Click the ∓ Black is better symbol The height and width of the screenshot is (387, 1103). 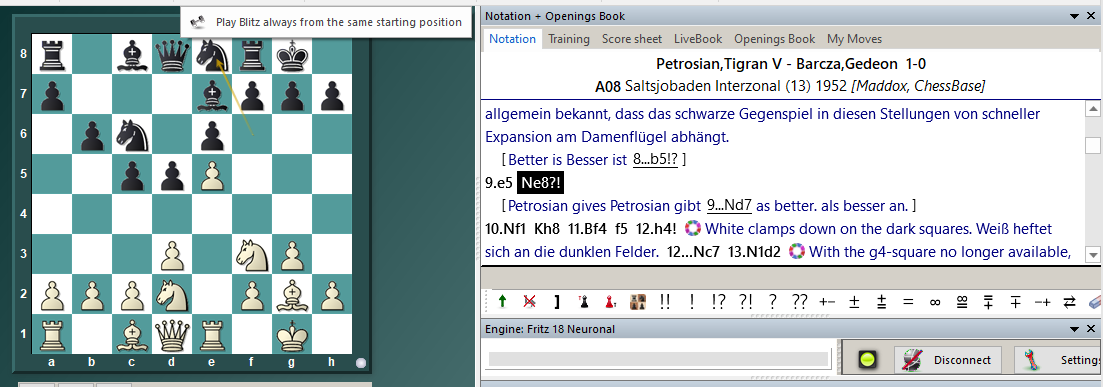[1015, 302]
